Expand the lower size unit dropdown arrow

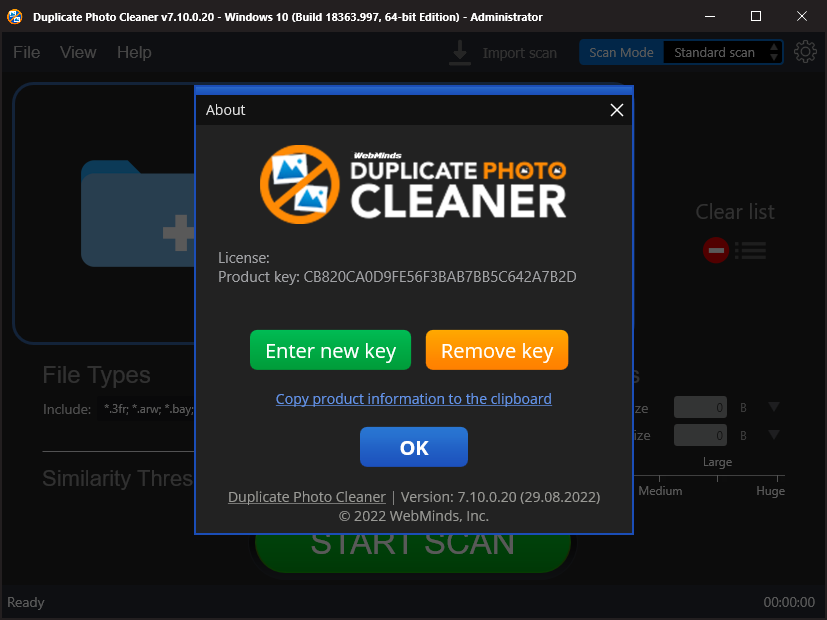[x=774, y=434]
